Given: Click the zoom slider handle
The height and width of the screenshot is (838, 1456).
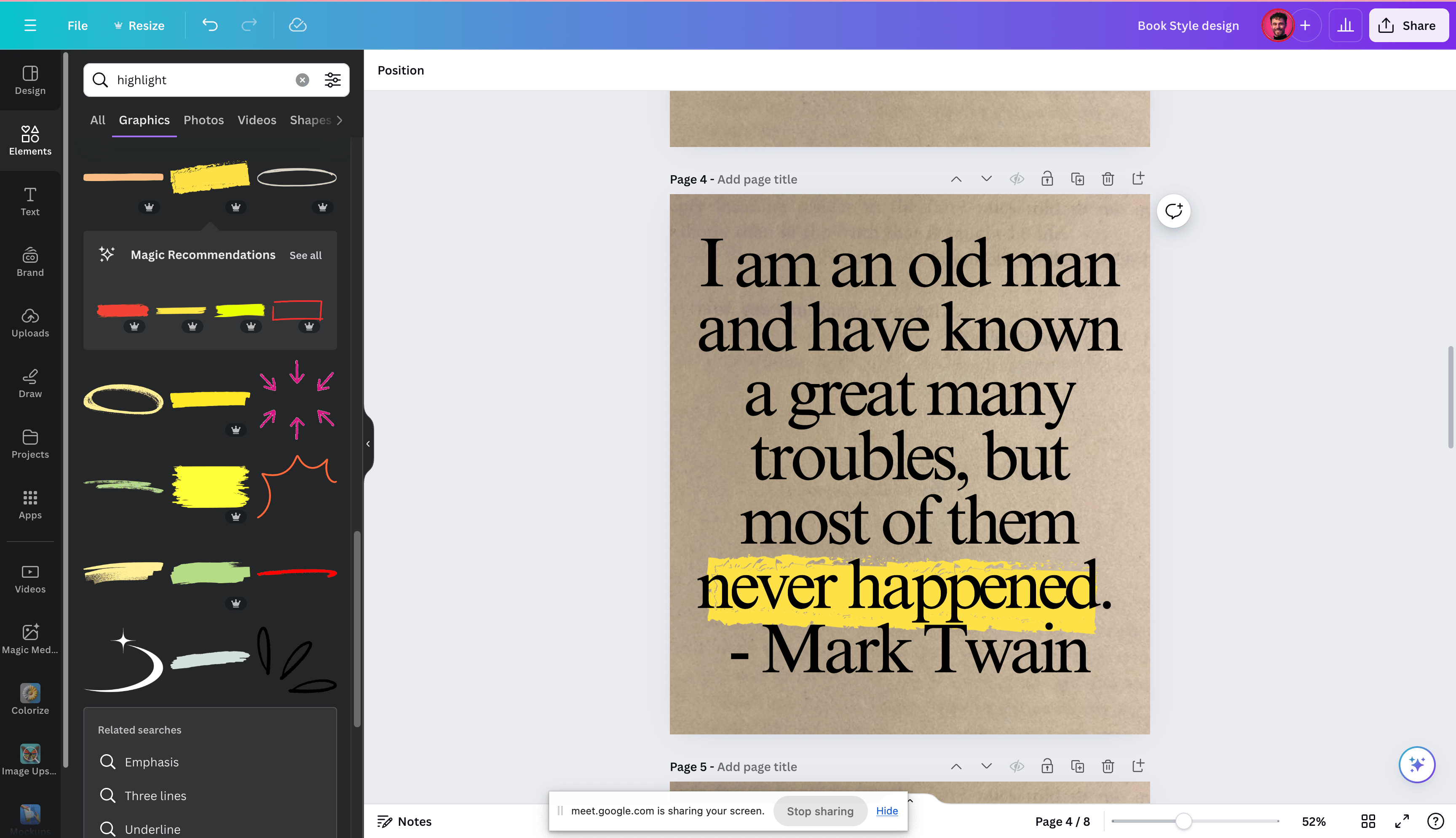Looking at the screenshot, I should (1183, 821).
